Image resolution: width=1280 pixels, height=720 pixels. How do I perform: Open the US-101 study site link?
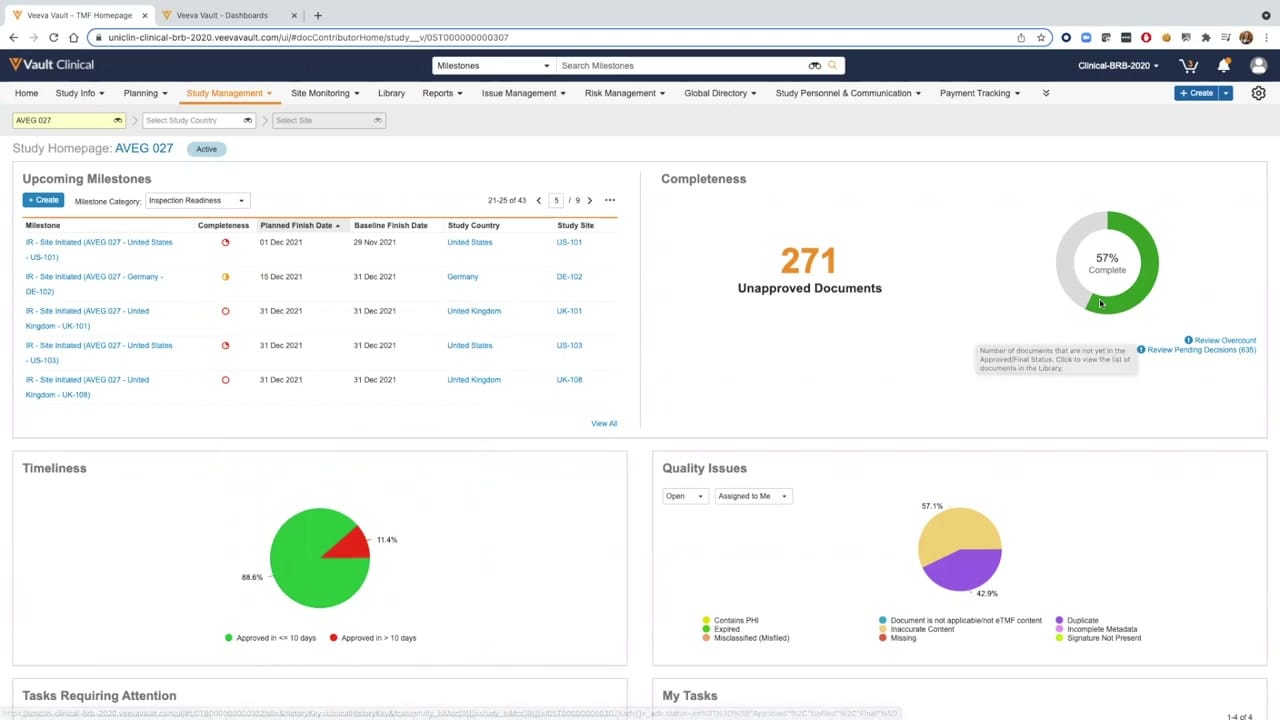[x=569, y=242]
